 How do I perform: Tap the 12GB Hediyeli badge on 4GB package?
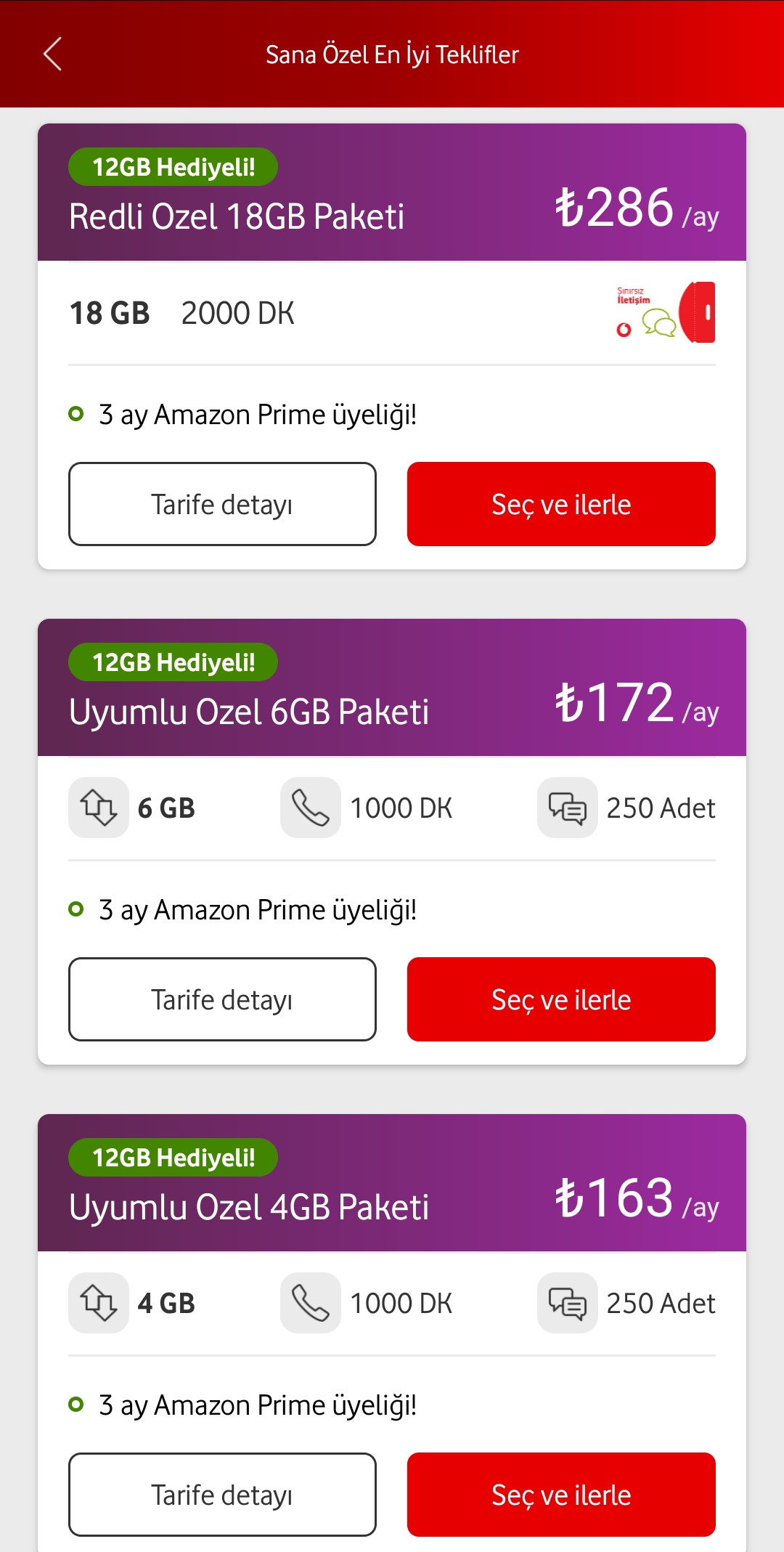tap(173, 1158)
